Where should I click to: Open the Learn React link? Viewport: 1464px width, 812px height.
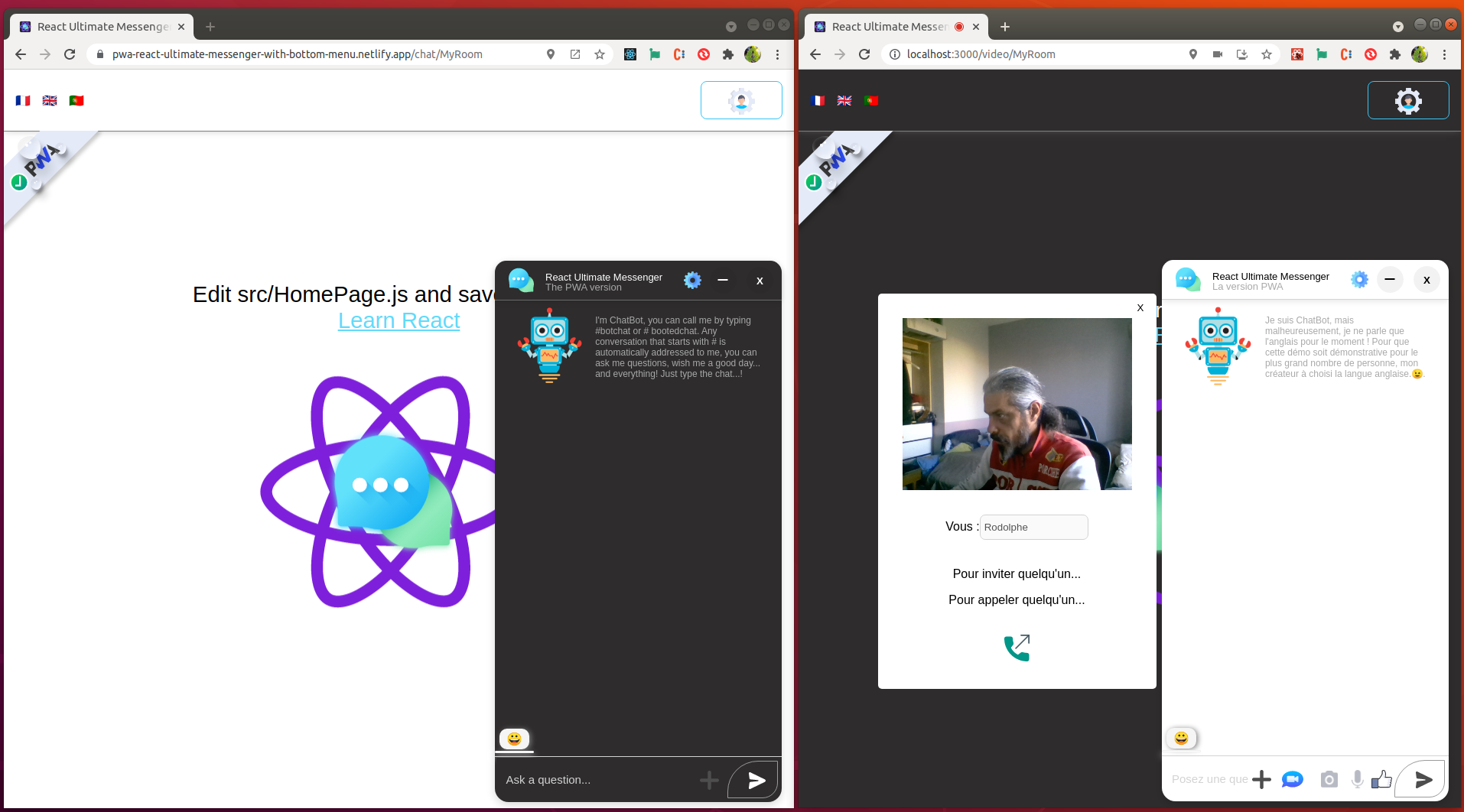pos(399,321)
